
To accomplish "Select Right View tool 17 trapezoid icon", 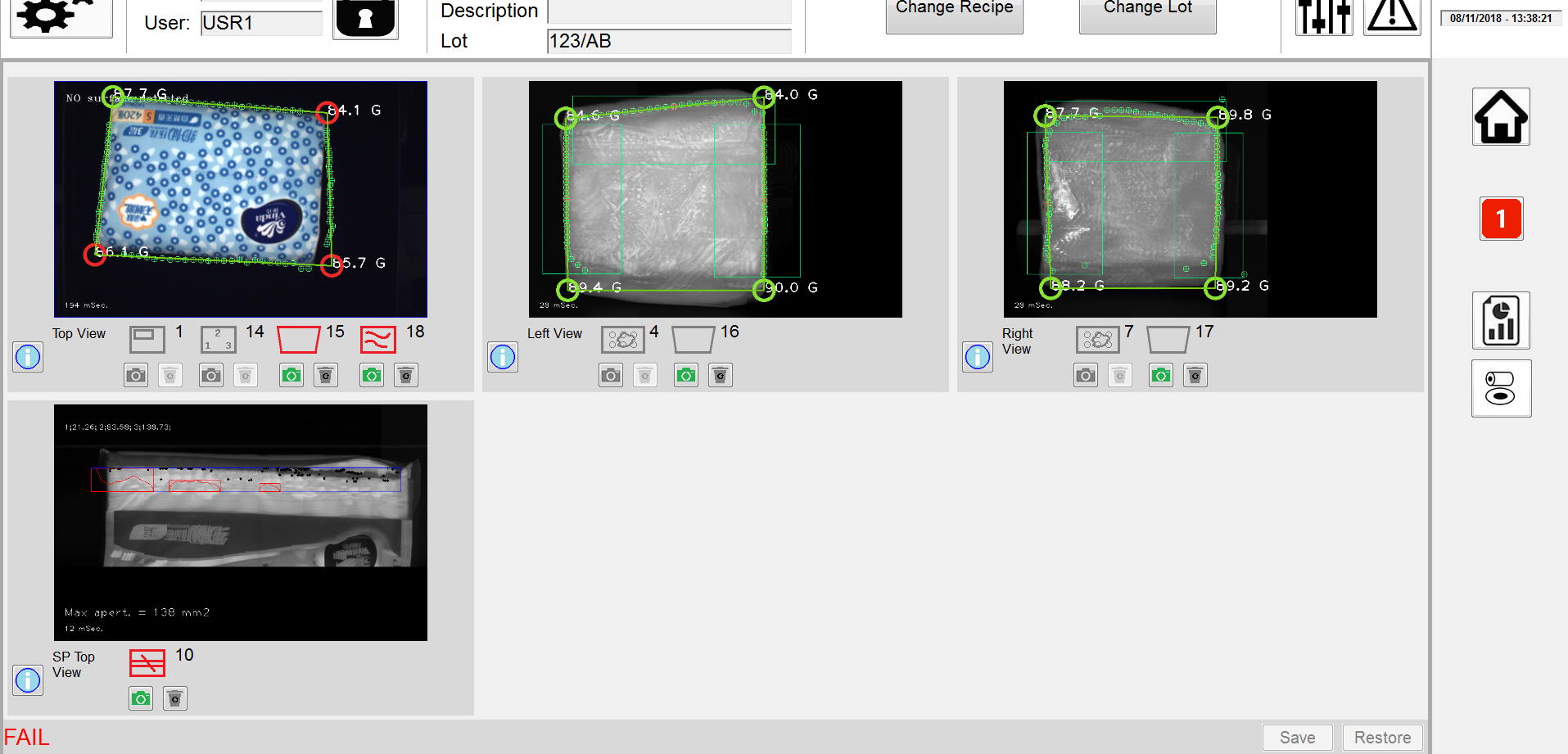I will point(1168,339).
